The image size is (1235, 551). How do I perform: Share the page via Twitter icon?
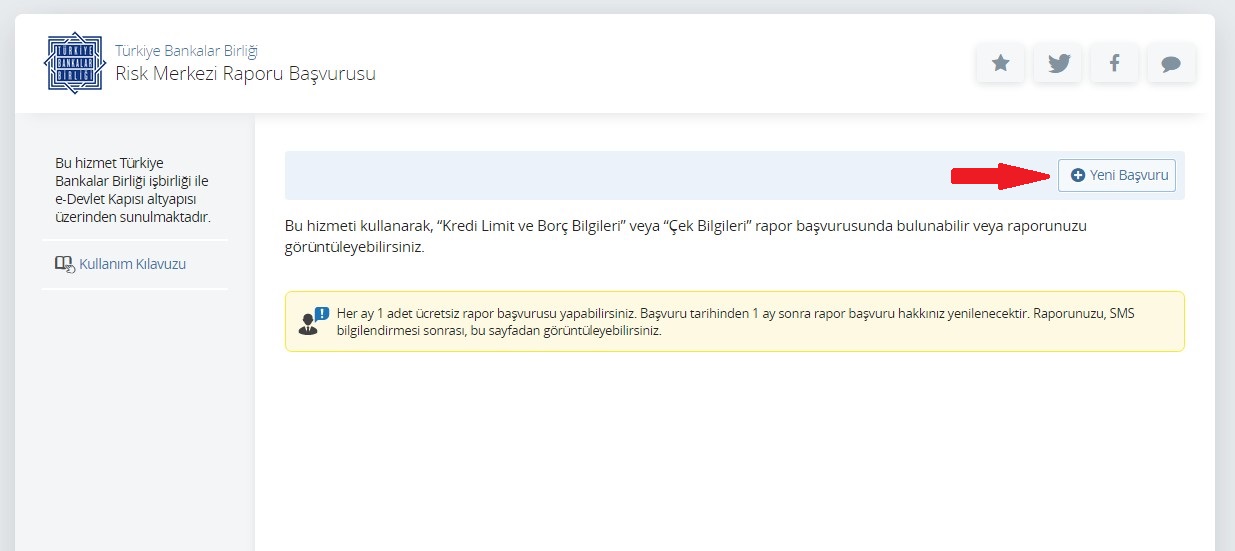(1058, 64)
